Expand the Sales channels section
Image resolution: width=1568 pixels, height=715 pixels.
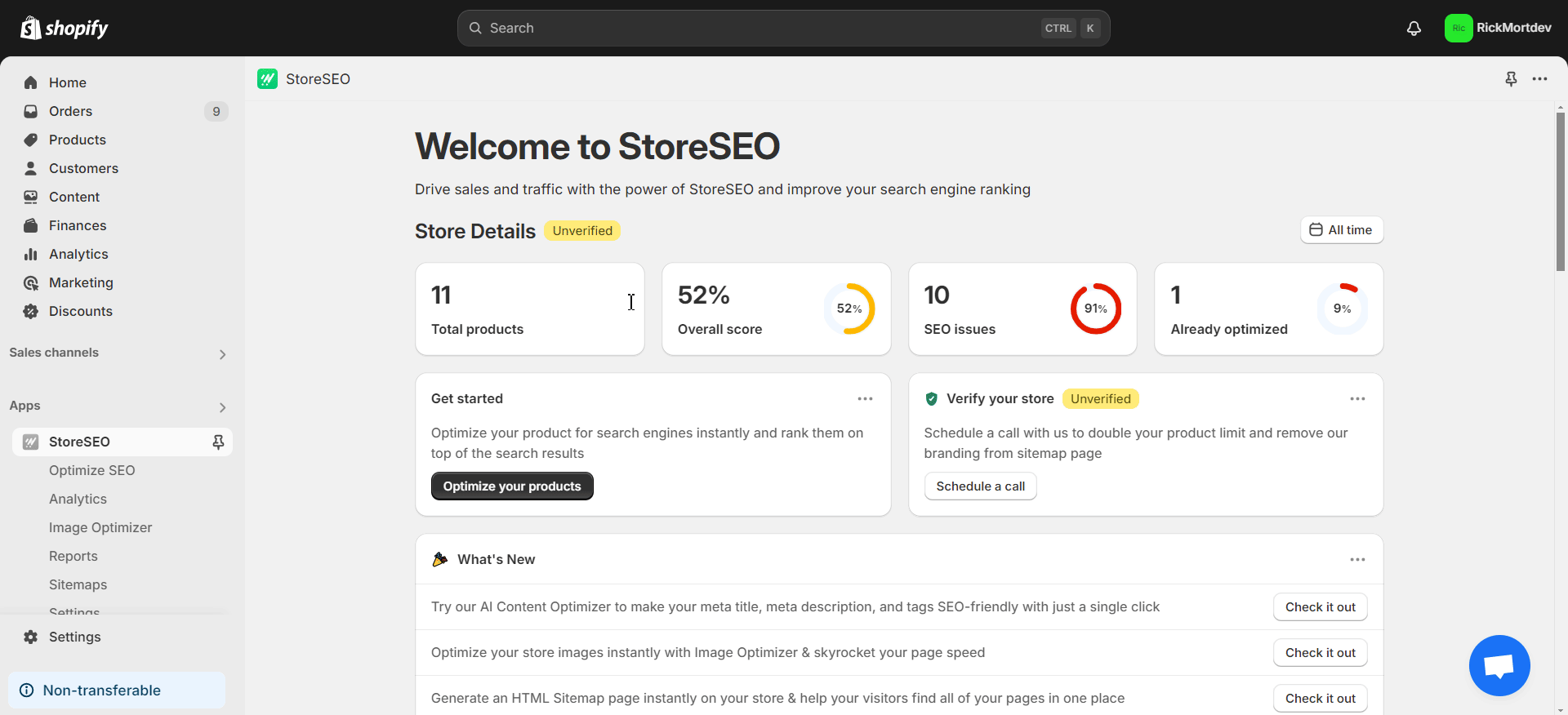tap(222, 354)
